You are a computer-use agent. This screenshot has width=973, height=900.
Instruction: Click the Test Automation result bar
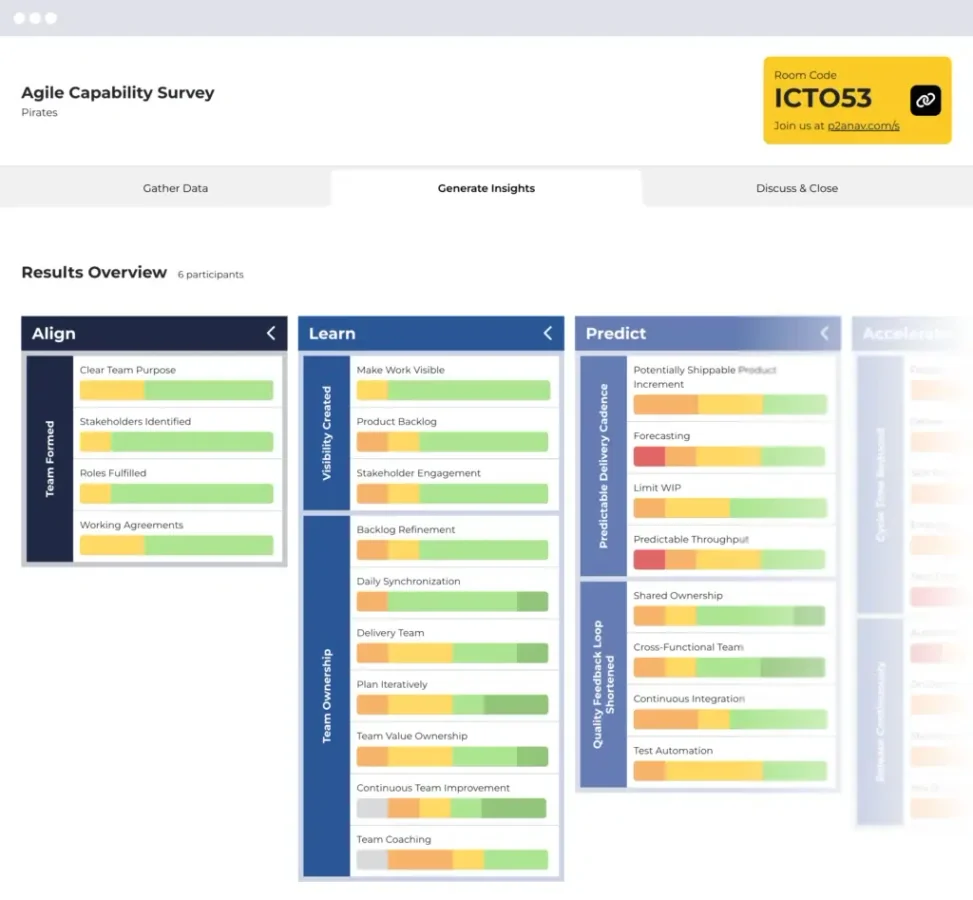tap(729, 771)
